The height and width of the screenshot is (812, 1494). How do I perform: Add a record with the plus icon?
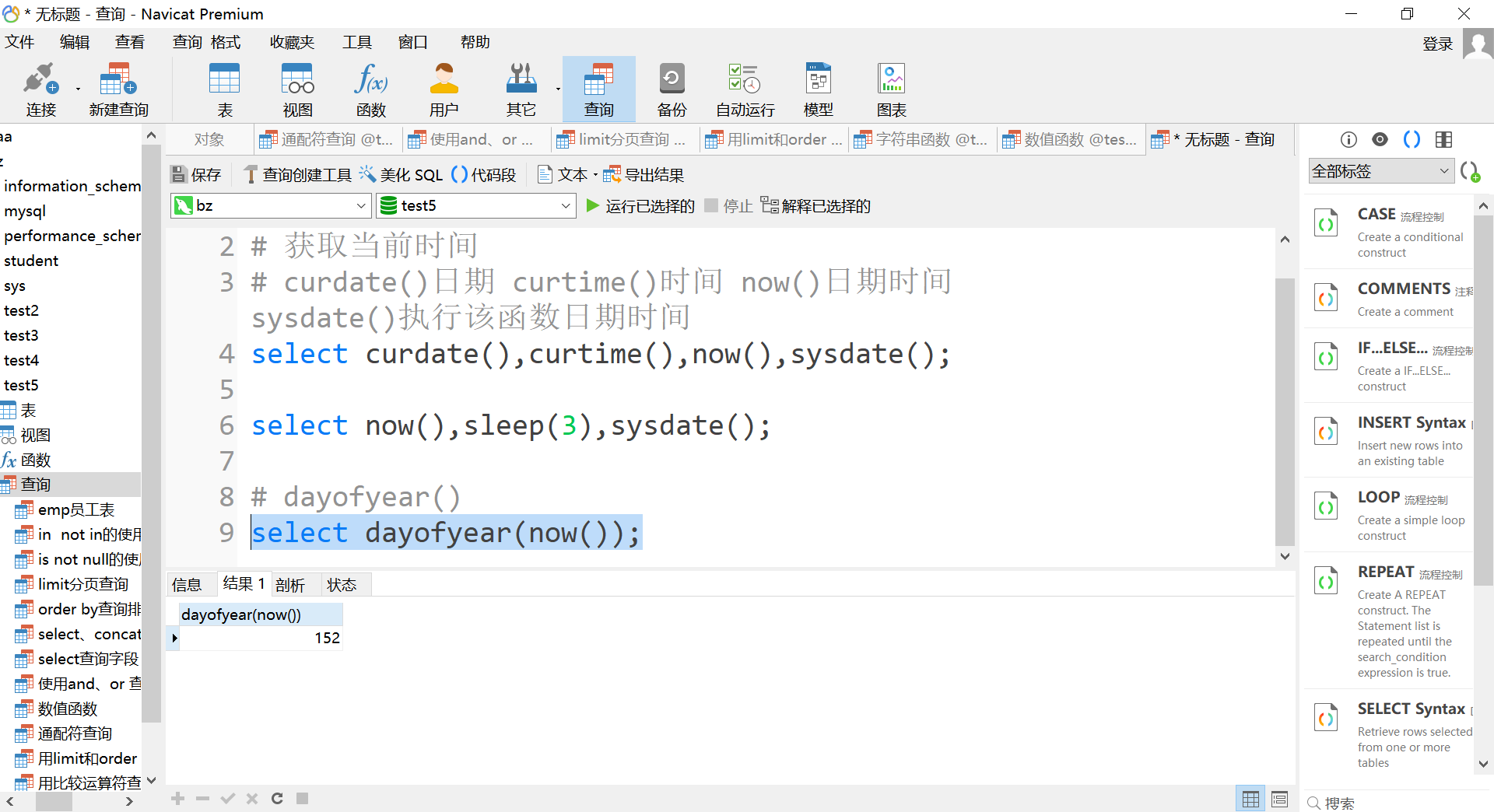pos(178,798)
